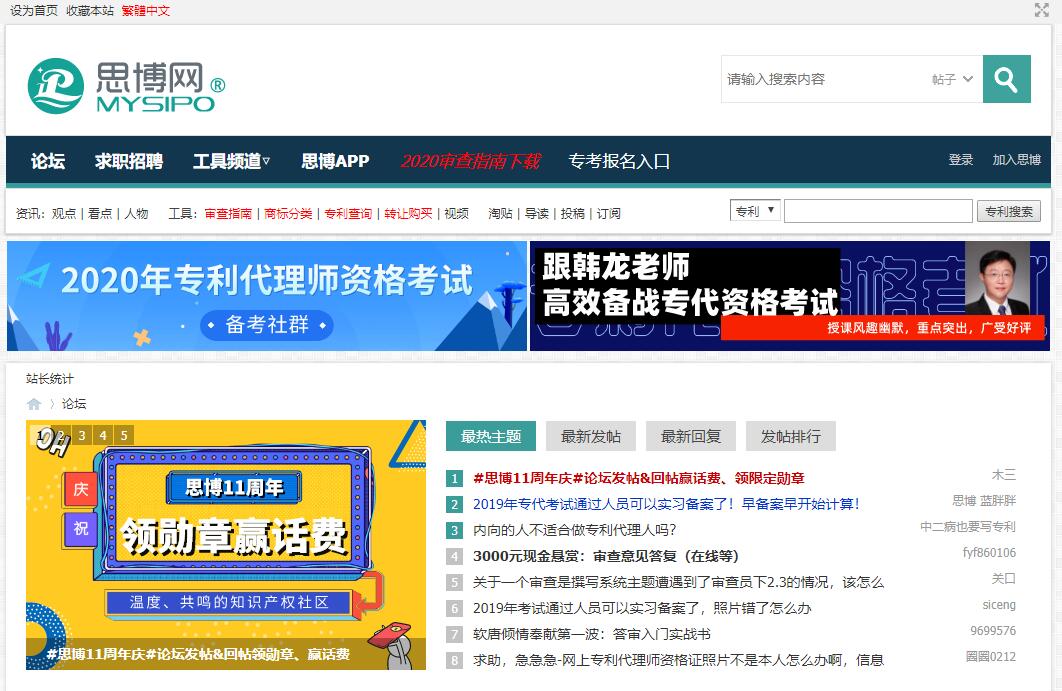The height and width of the screenshot is (691, 1062).
Task: Click the home icon in breadcrumb
Action: 34,404
